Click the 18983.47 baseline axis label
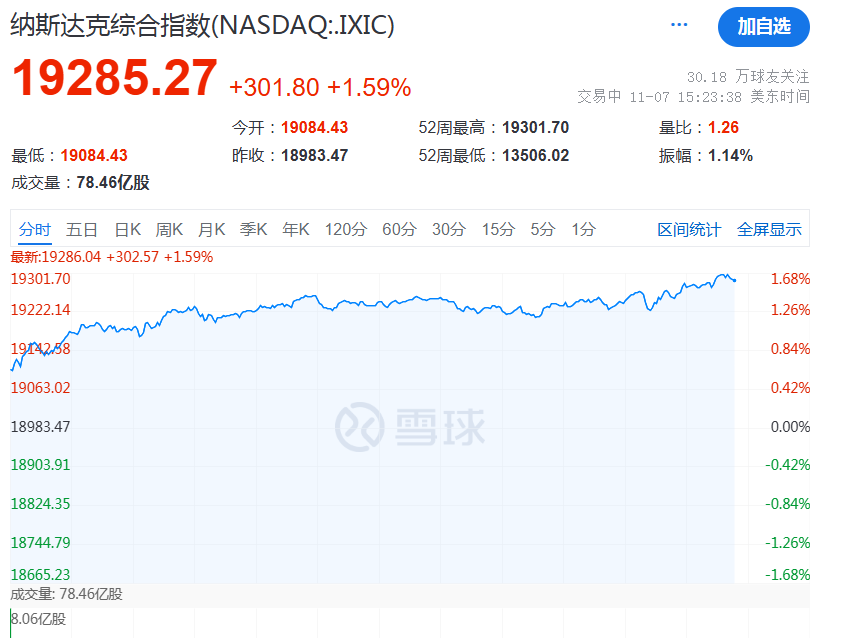 pyautogui.click(x=41, y=427)
